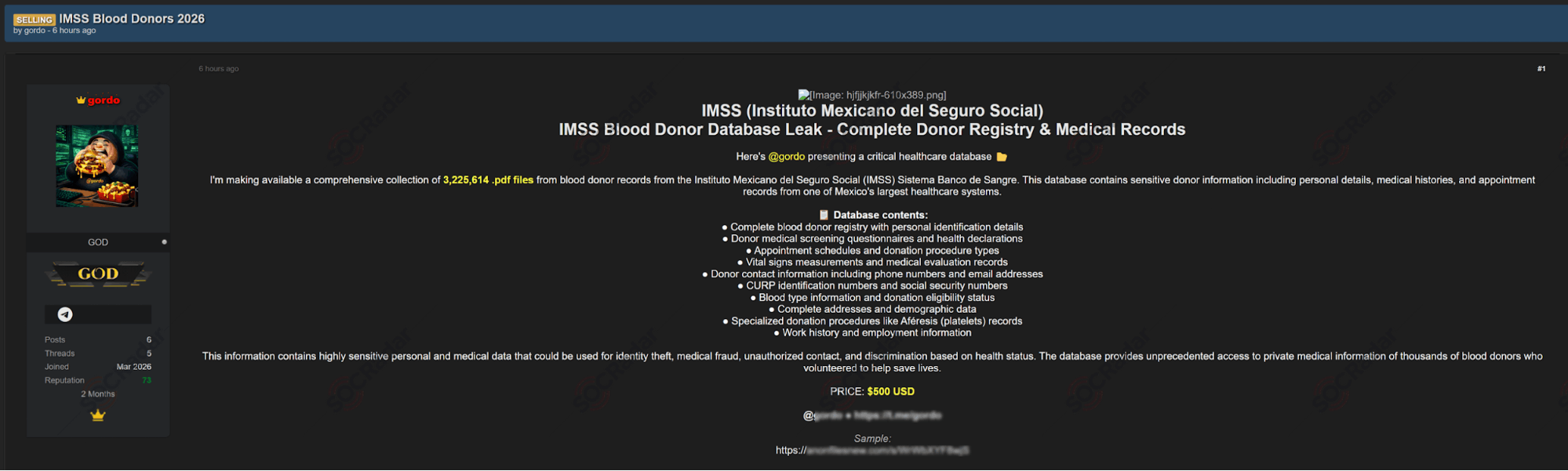Viewport: 1568px width, 471px height.
Task: Open the Telegram contact icon
Action: (65, 314)
